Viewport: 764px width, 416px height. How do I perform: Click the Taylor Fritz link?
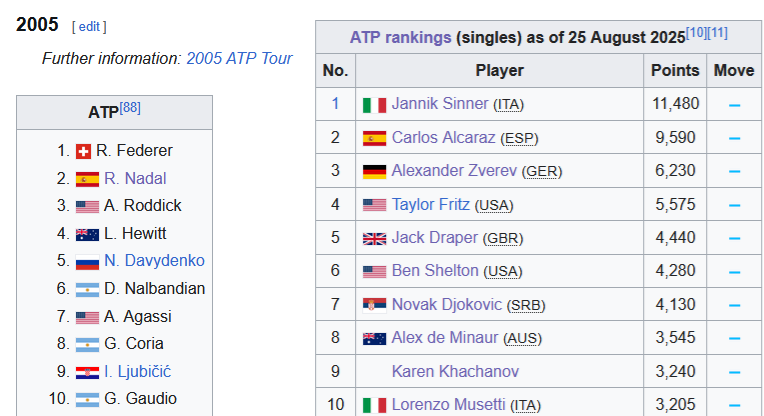pyautogui.click(x=431, y=204)
